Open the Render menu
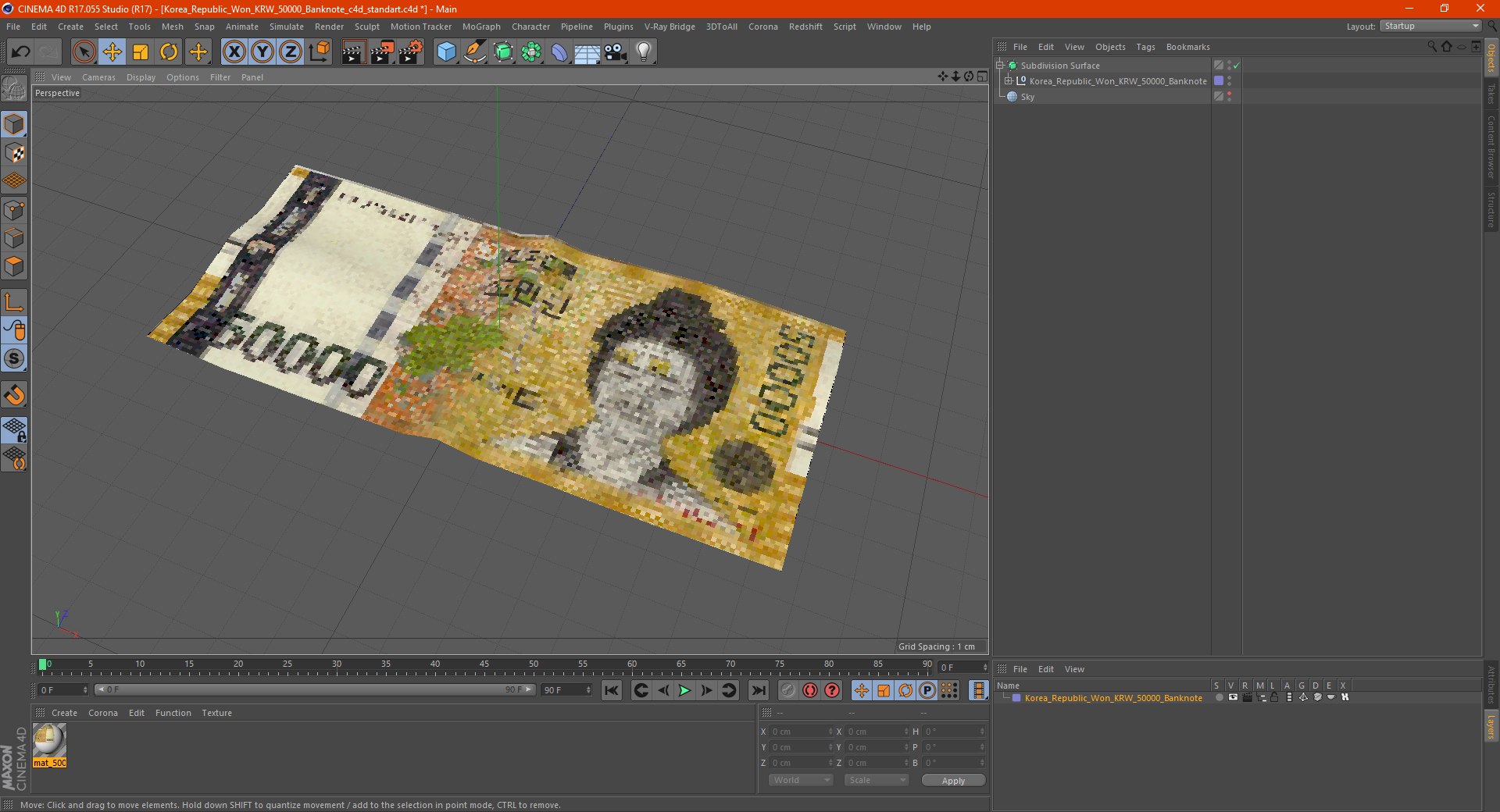Viewport: 1500px width, 812px height. coord(329,27)
